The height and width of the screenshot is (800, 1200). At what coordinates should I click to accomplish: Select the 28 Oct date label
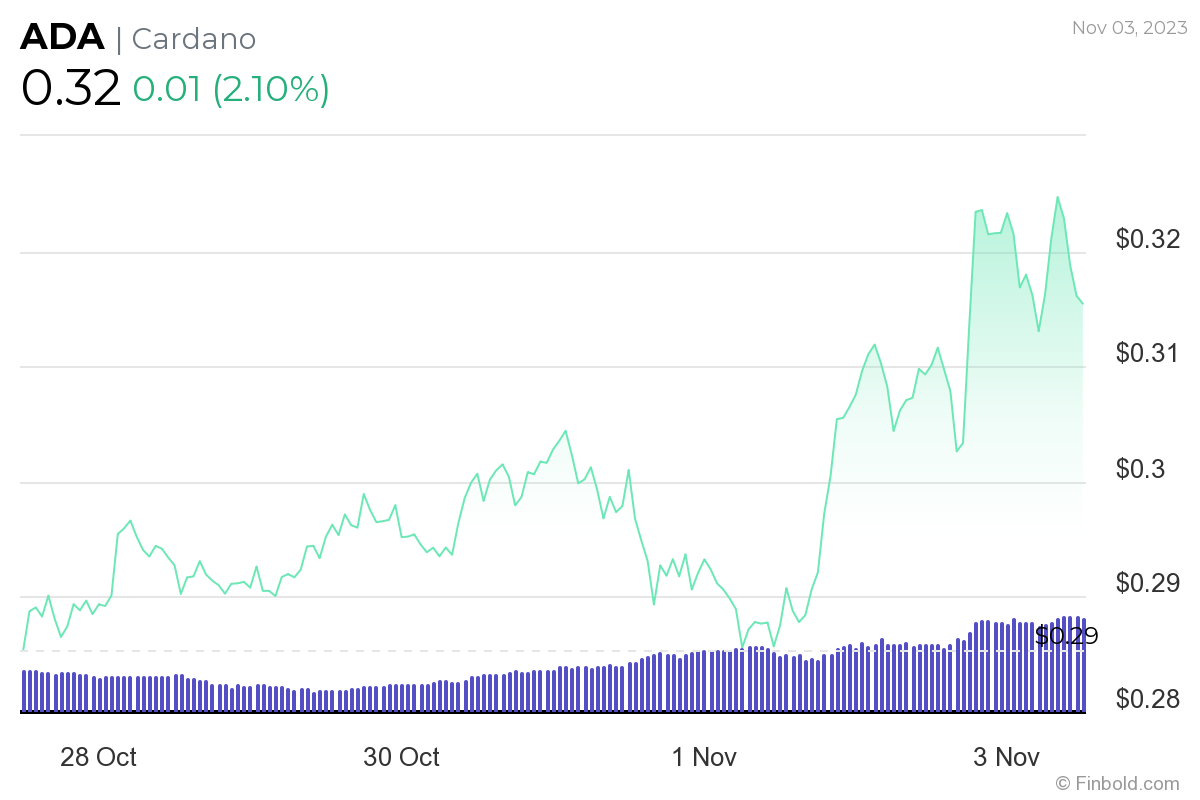pos(98,757)
